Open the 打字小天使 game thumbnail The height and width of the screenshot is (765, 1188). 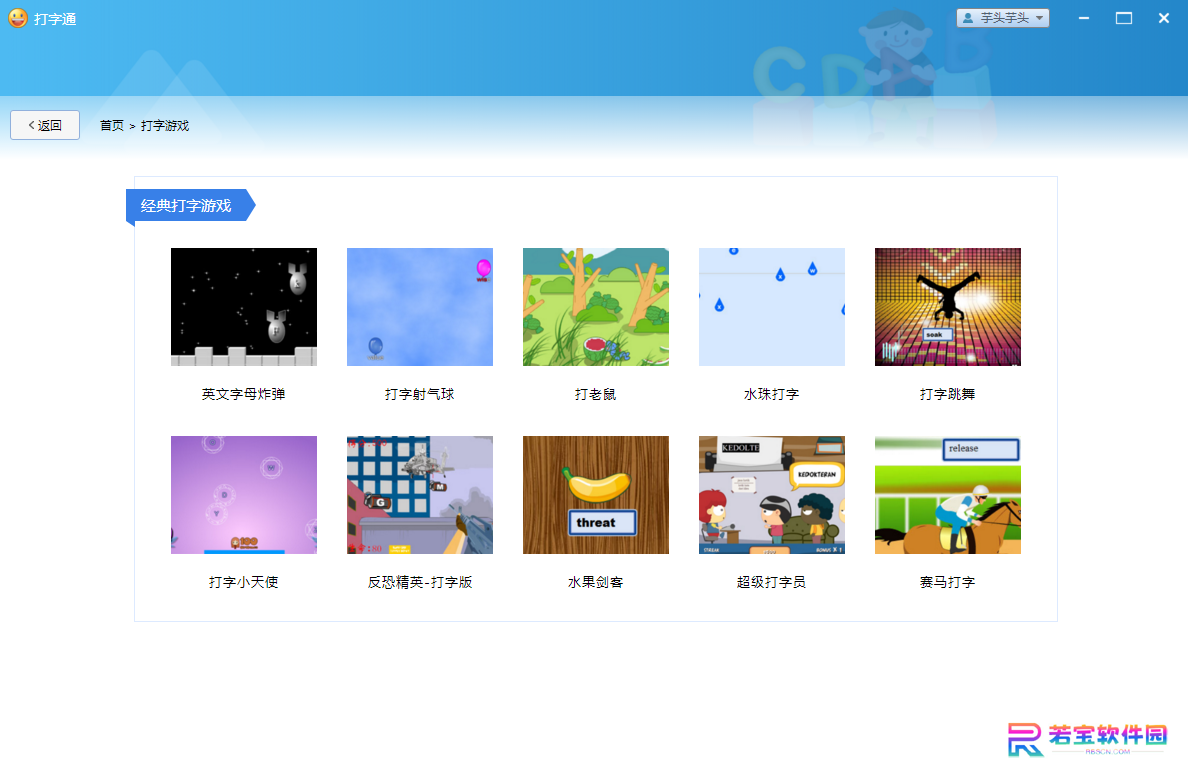coord(244,495)
